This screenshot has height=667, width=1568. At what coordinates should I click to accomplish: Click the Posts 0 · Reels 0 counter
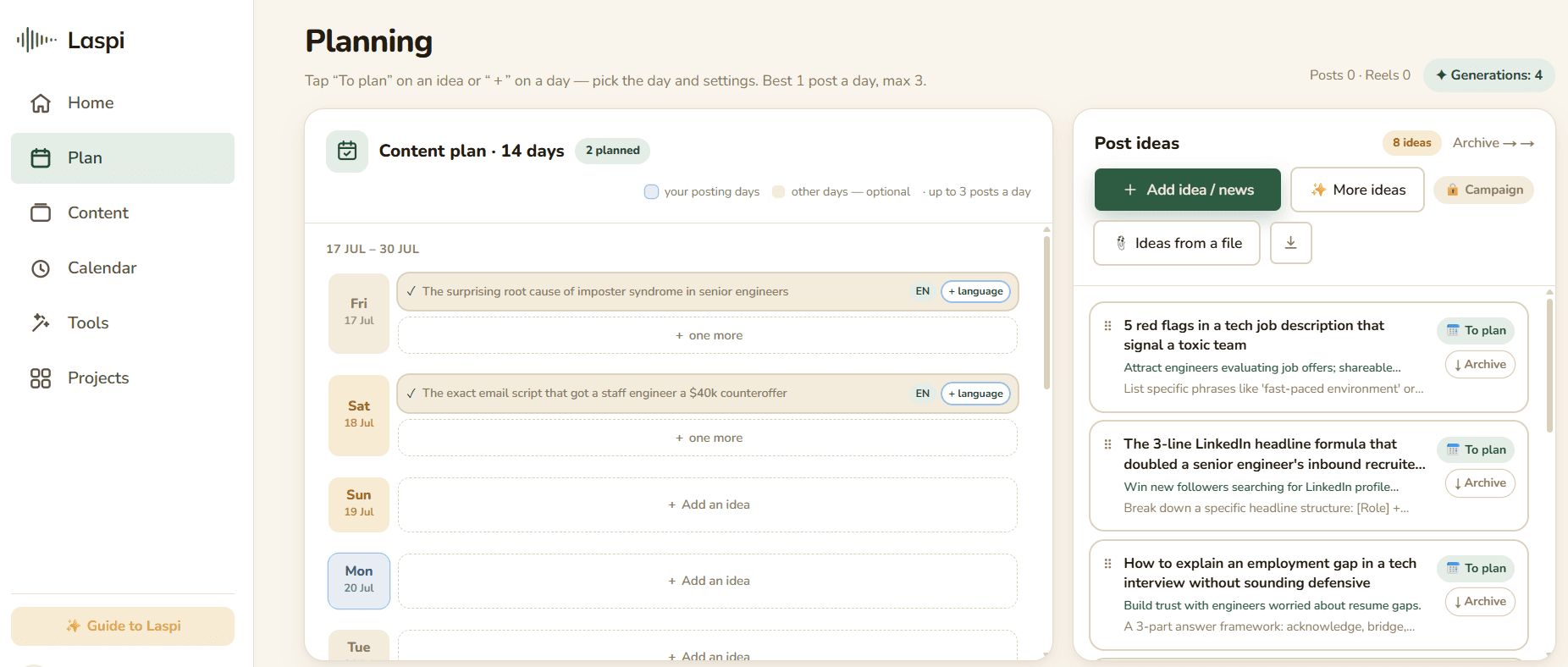pyautogui.click(x=1360, y=75)
